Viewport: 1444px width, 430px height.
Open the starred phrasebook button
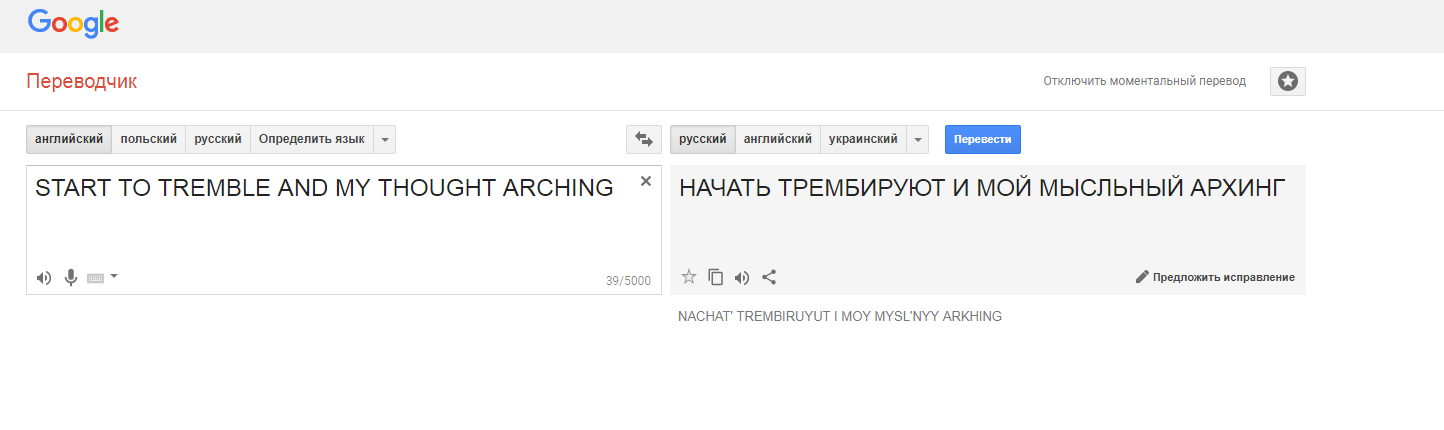(x=1288, y=82)
